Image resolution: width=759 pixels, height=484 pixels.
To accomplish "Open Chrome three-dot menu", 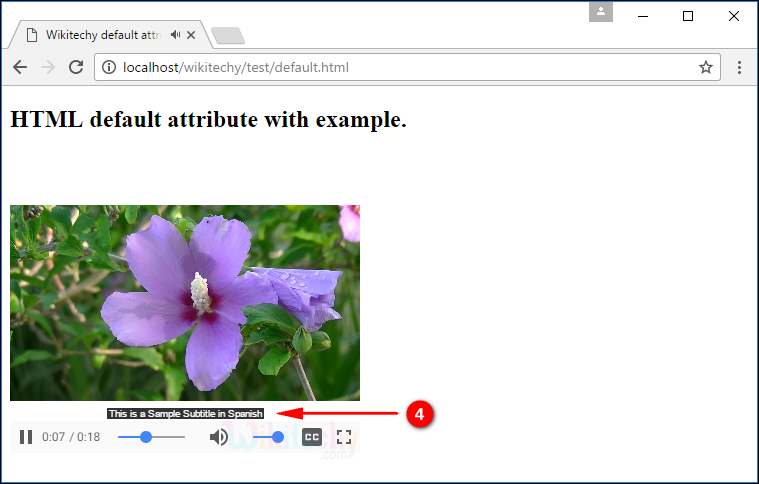I will point(739,68).
